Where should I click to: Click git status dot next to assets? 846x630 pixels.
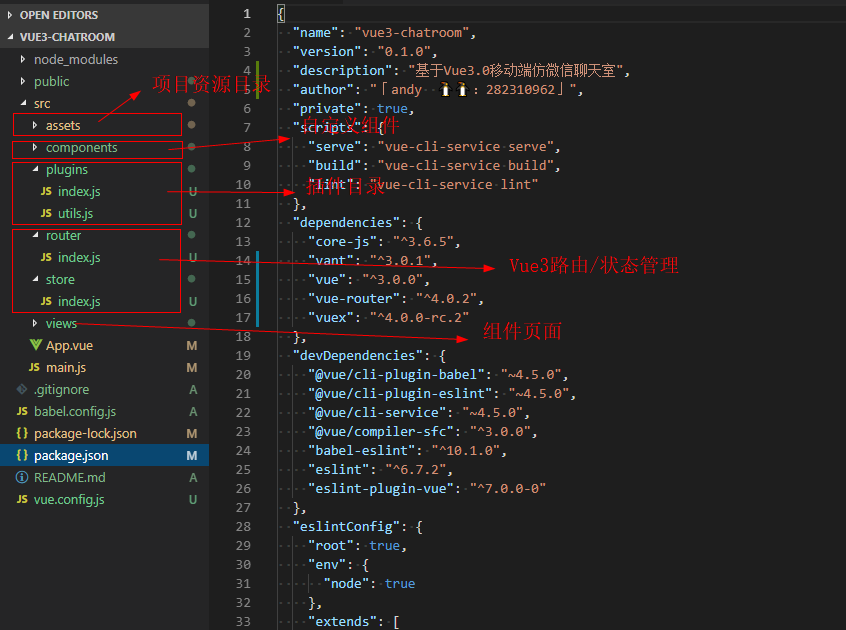192,125
